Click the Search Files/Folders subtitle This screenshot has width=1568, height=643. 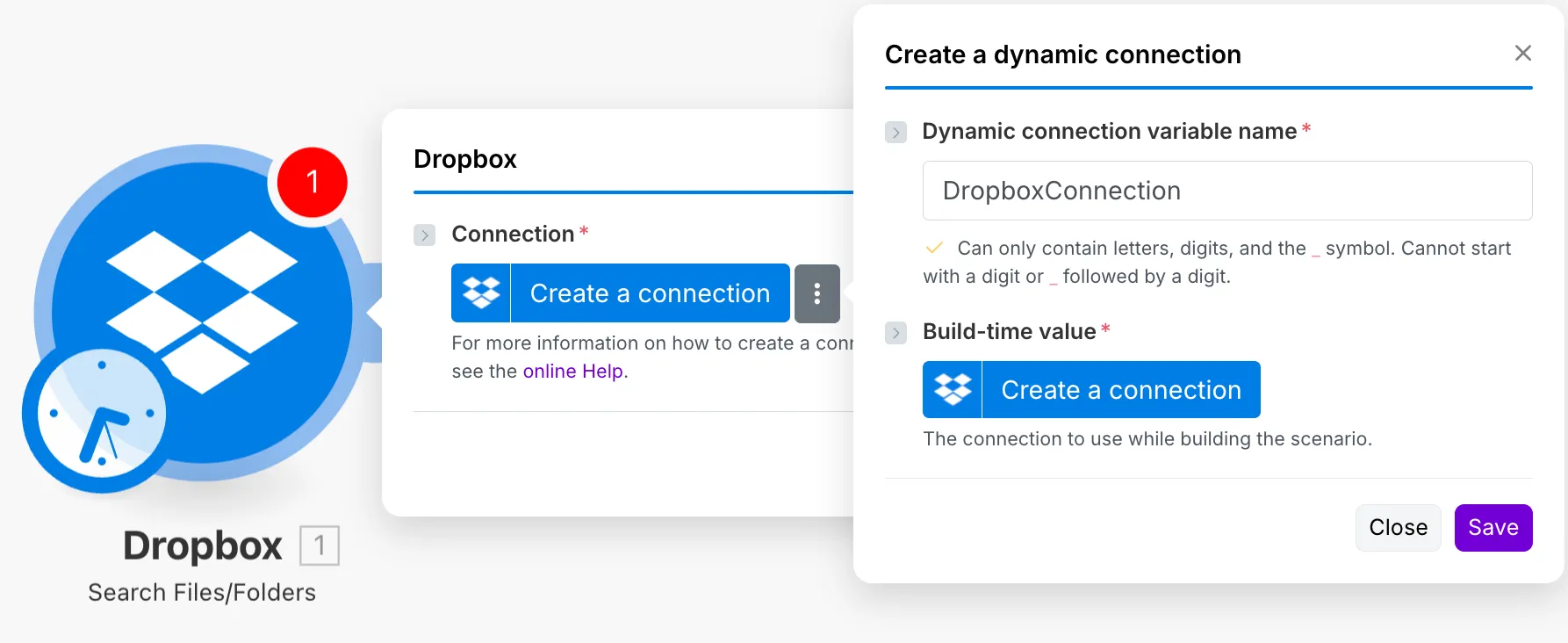202,593
